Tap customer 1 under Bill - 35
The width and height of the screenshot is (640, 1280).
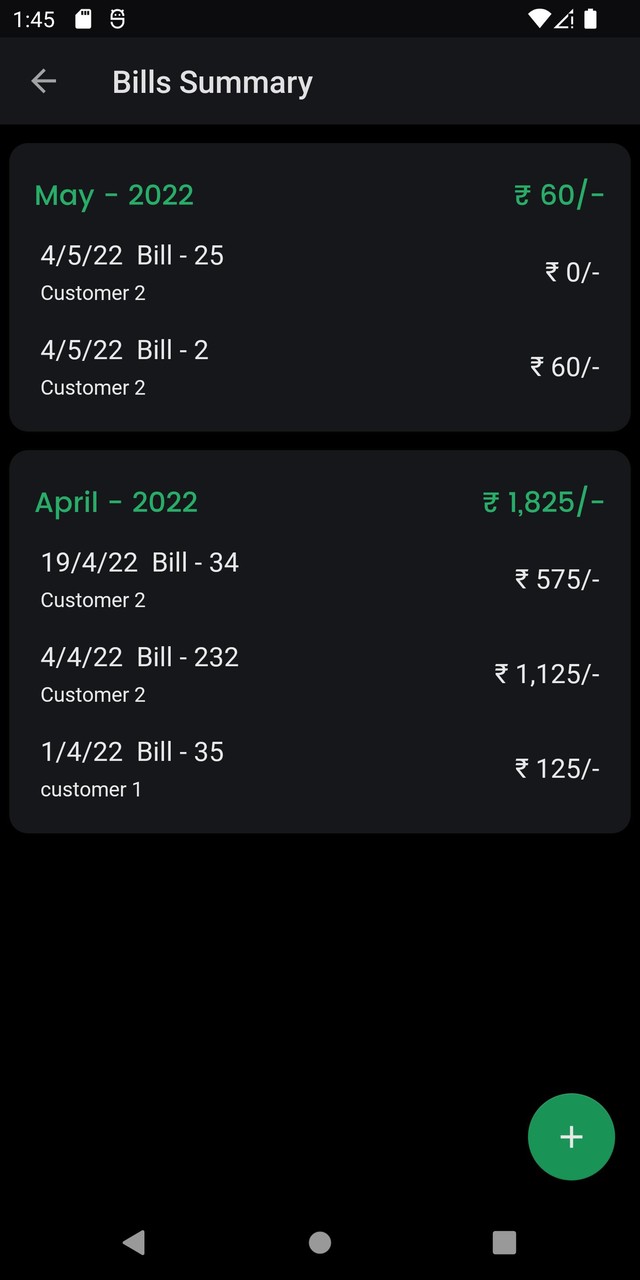[90, 789]
